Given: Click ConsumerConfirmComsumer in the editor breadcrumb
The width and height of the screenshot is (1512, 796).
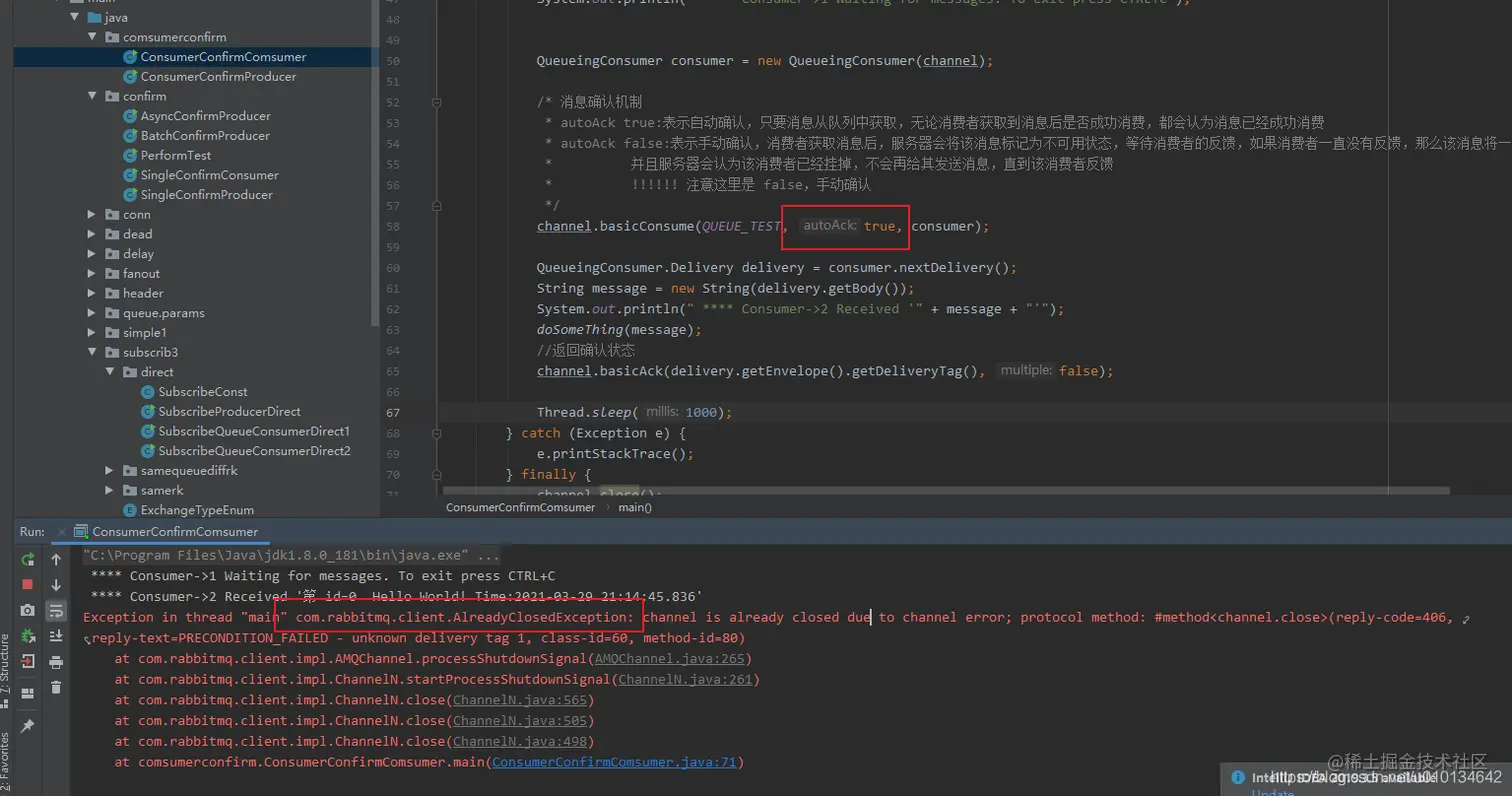Looking at the screenshot, I should pos(520,507).
